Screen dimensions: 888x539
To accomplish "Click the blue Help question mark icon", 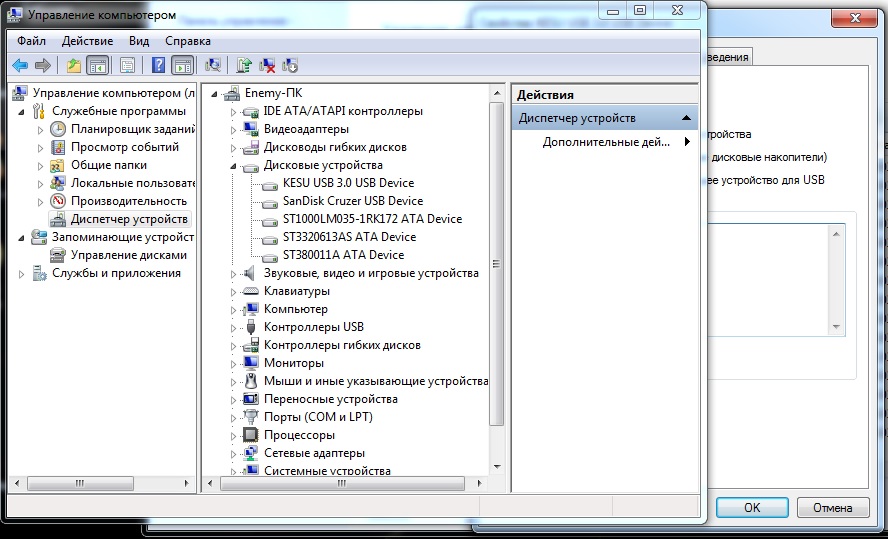I will (159, 66).
